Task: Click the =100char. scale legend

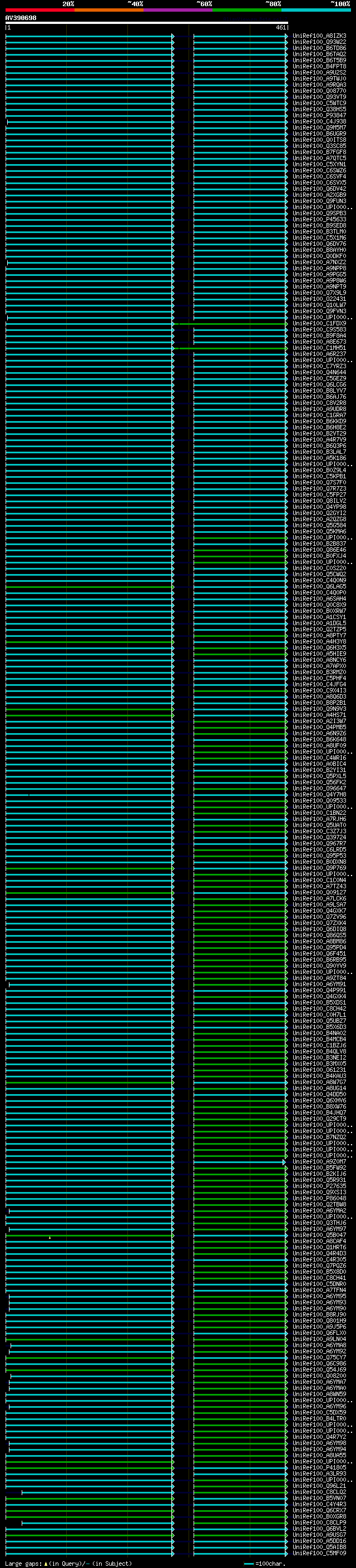Action: coord(265,1563)
